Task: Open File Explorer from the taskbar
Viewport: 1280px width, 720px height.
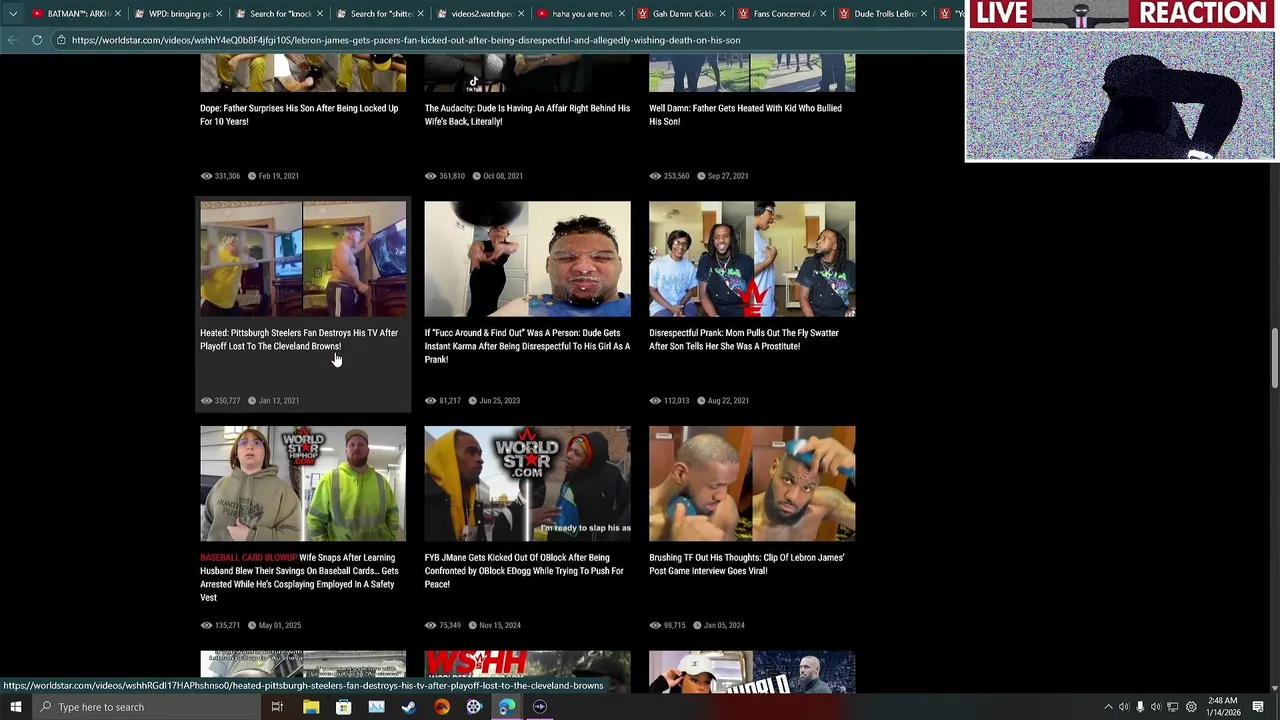Action: 311,707
